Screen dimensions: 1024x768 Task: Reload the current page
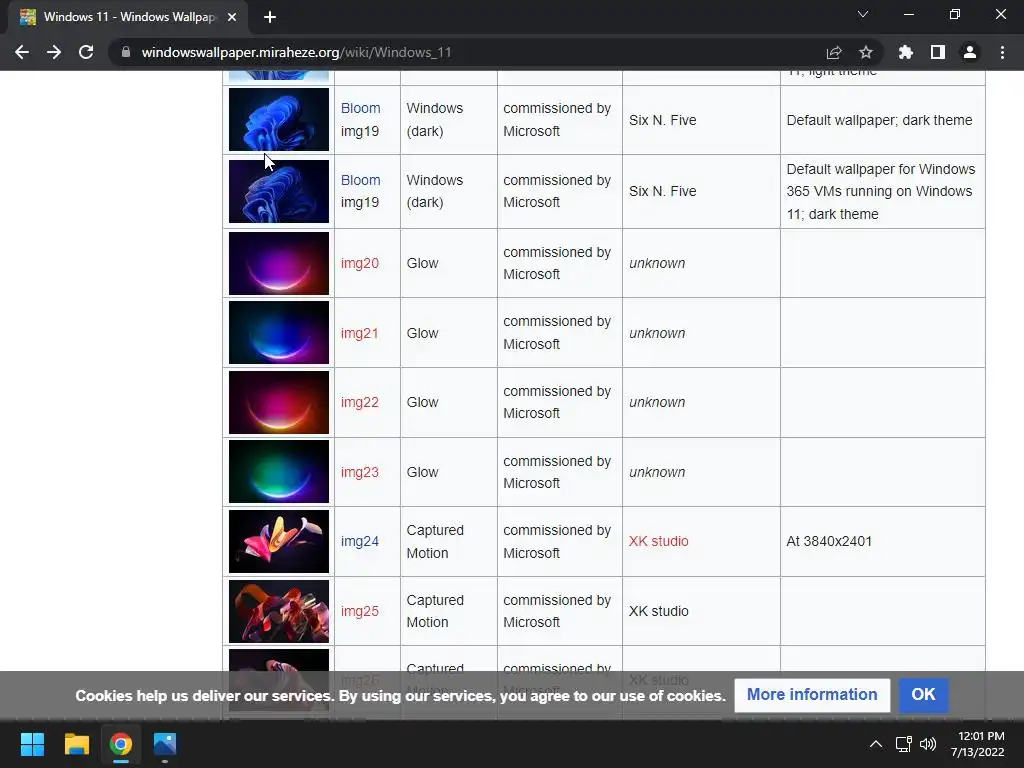(86, 52)
